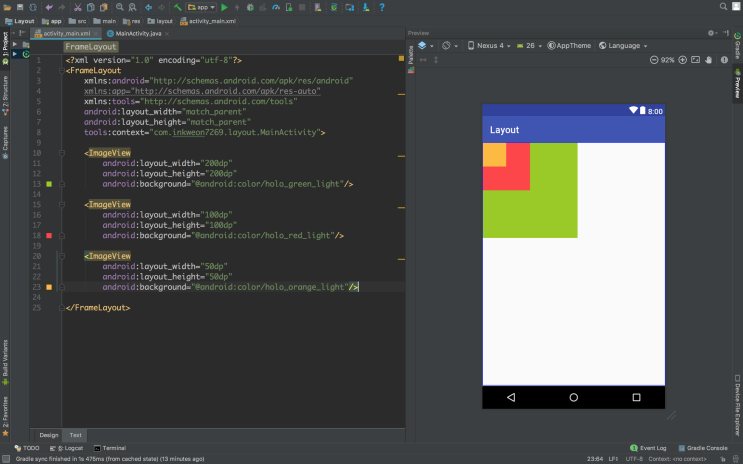Expand the Language dropdown in preview
Screen dimensions: 743x464
point(622,46)
